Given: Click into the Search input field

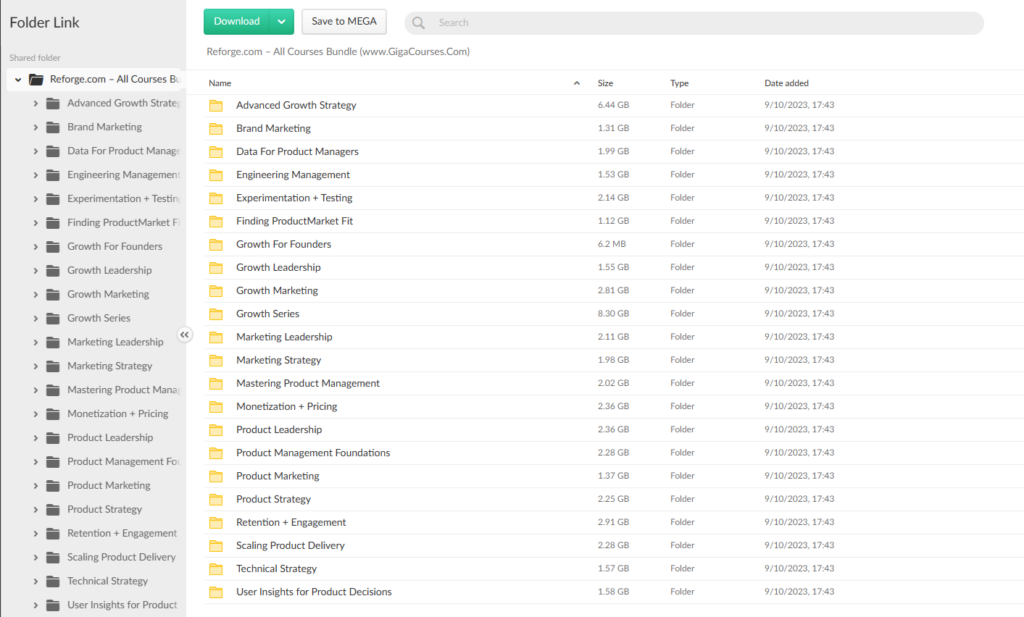Looking at the screenshot, I should [x=700, y=22].
